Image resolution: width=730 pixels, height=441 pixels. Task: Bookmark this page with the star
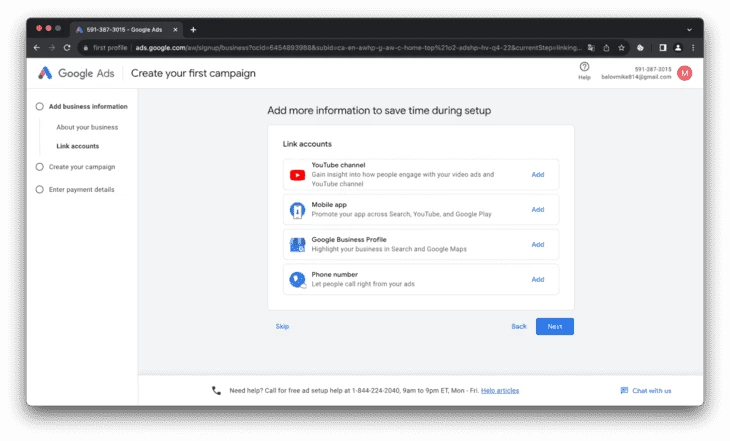pyautogui.click(x=621, y=47)
